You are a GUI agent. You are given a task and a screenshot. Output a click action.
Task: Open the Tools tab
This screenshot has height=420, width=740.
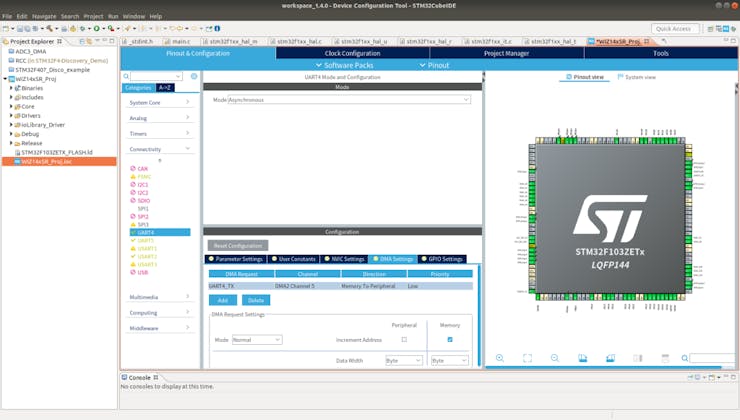tap(661, 53)
